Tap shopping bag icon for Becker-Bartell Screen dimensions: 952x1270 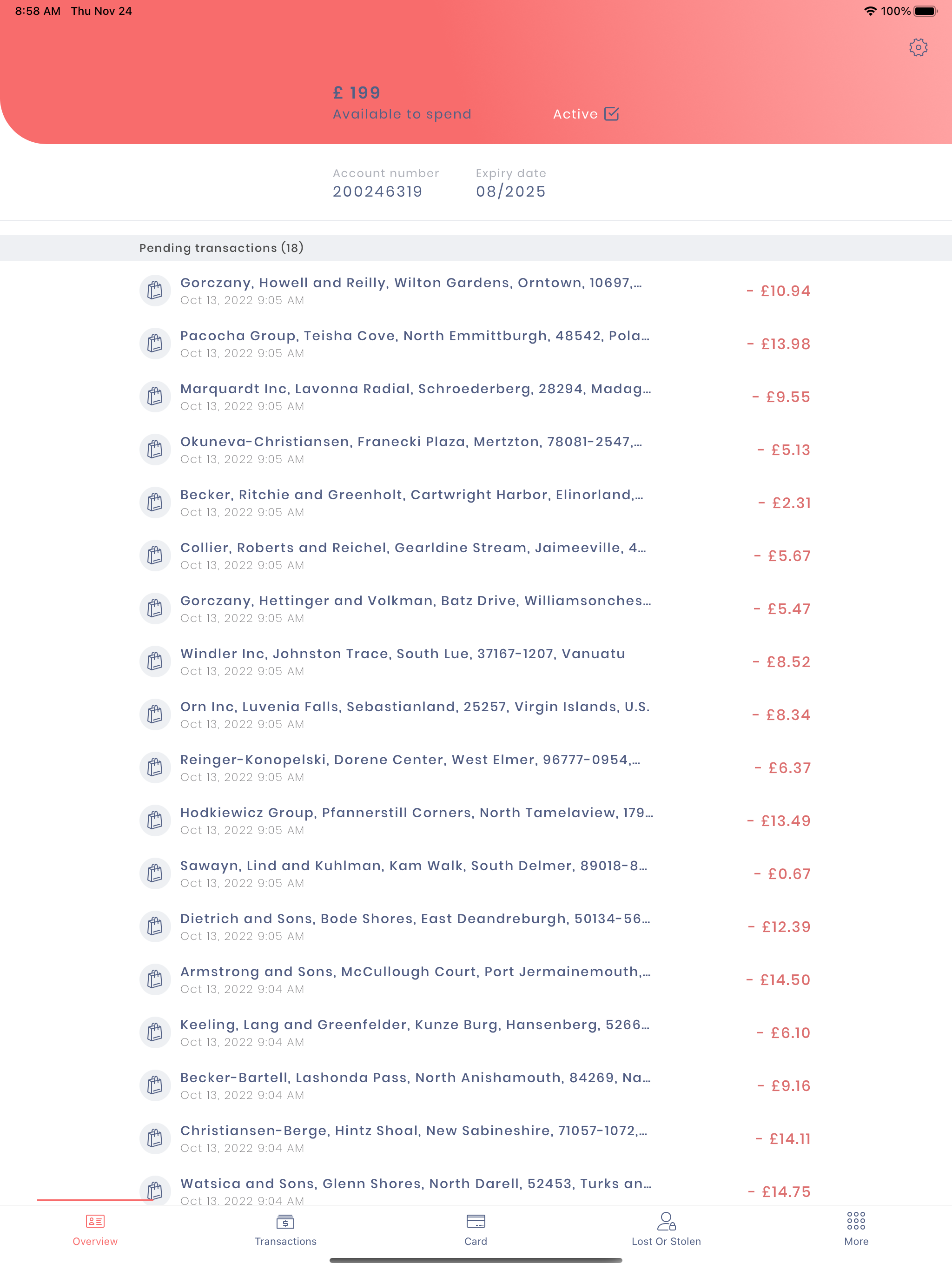(x=155, y=1086)
